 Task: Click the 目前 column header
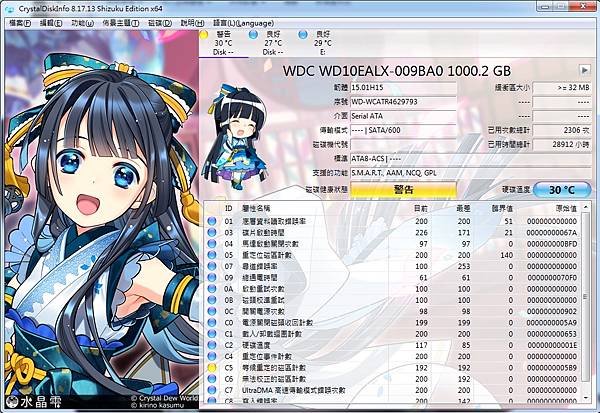[x=421, y=209]
